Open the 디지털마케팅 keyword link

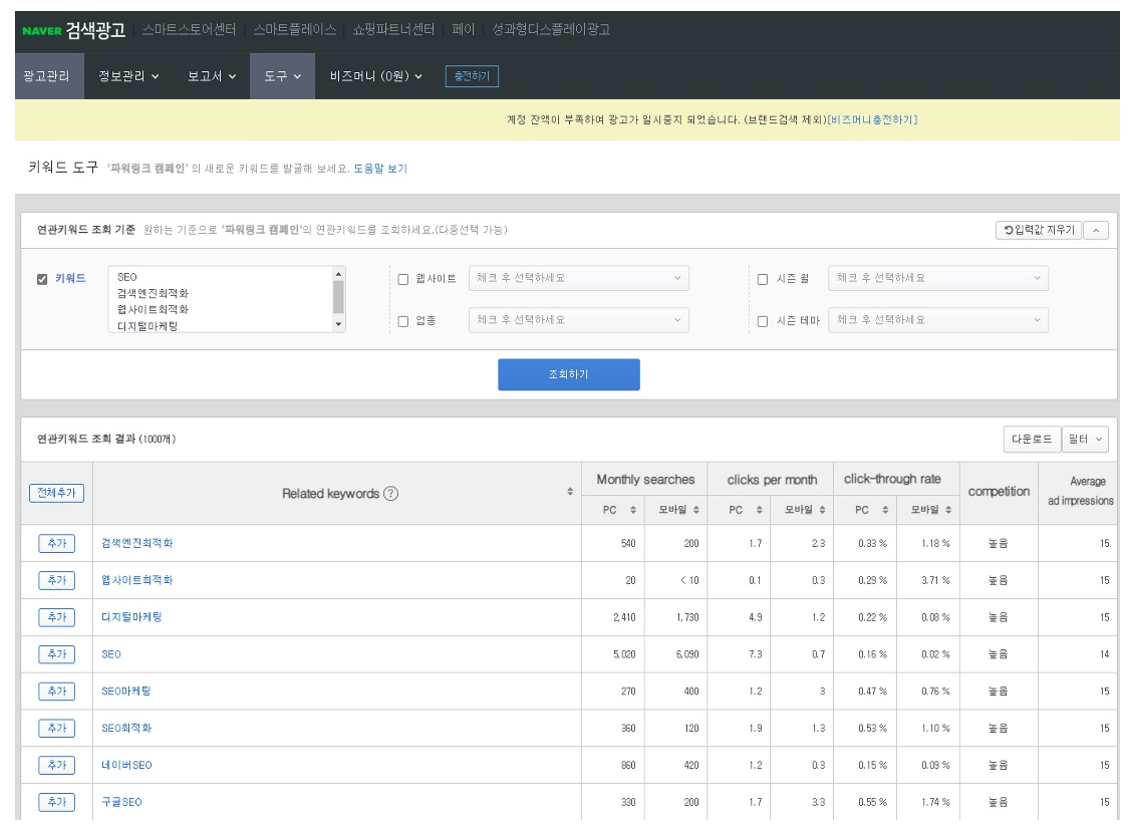tap(131, 617)
